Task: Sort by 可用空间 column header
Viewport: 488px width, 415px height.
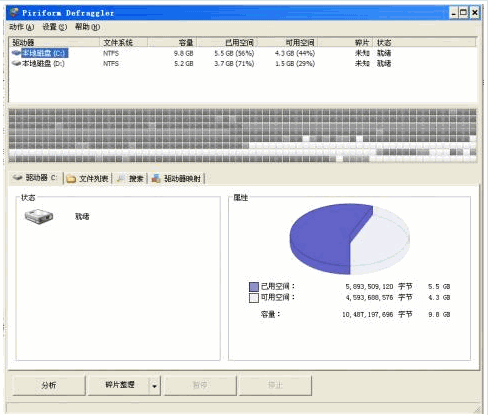Action: [x=287, y=42]
